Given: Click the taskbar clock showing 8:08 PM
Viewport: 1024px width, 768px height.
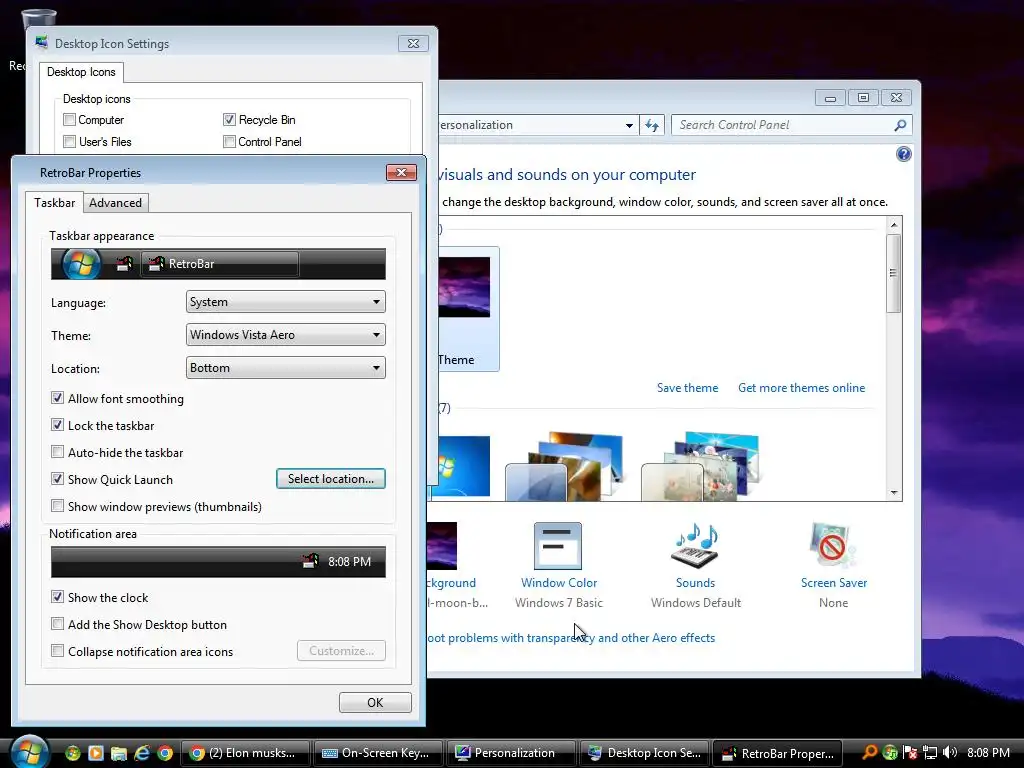Looking at the screenshot, I should [x=988, y=752].
